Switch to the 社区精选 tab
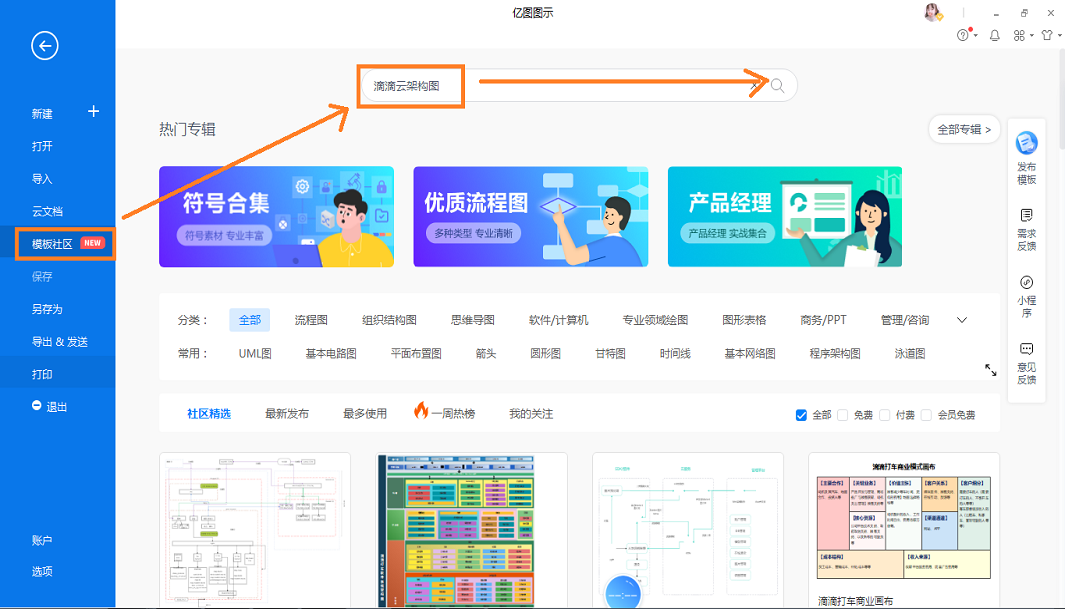The image size is (1065, 609). click(209, 414)
